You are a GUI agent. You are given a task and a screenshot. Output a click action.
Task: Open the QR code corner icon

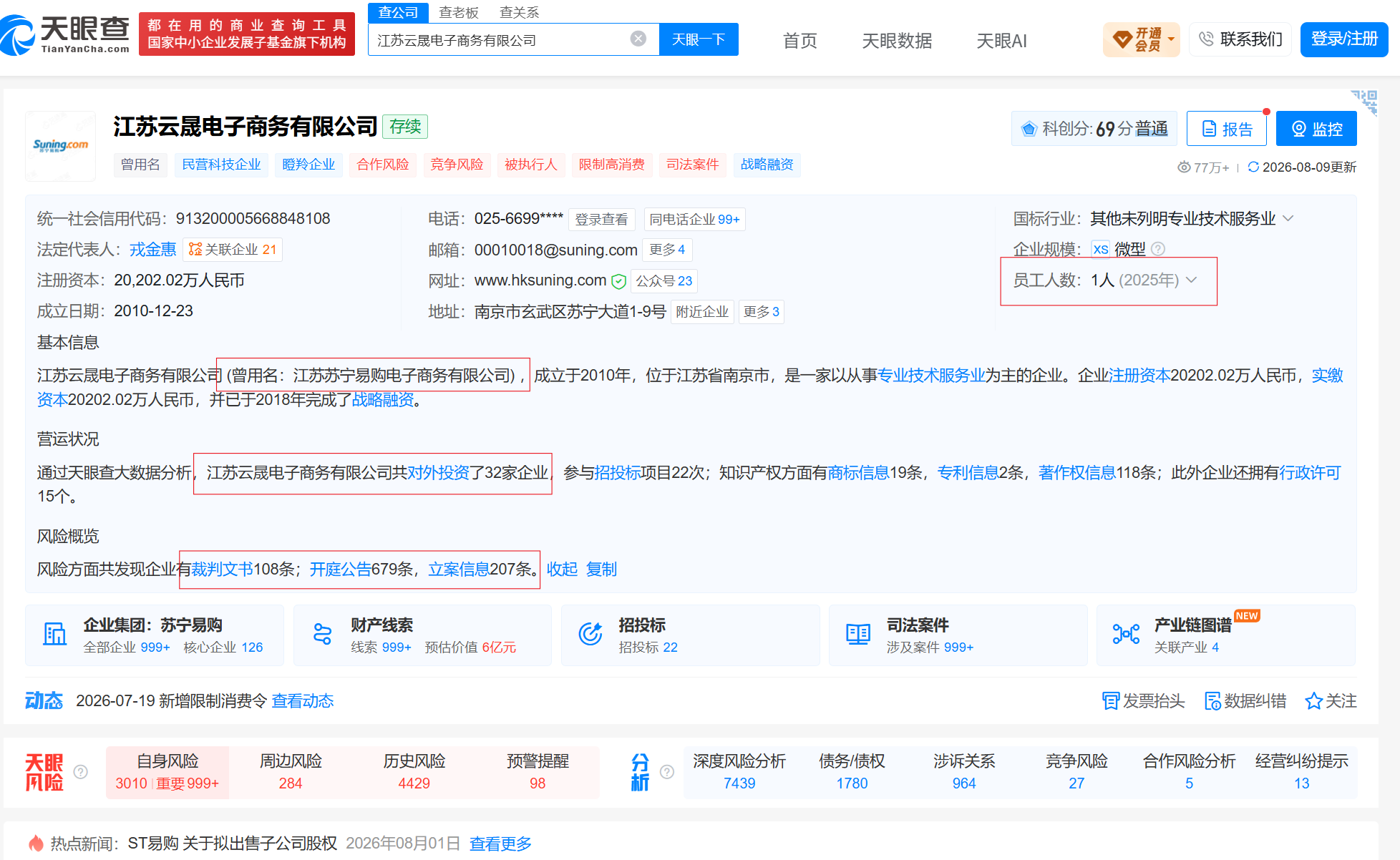pos(1365,102)
